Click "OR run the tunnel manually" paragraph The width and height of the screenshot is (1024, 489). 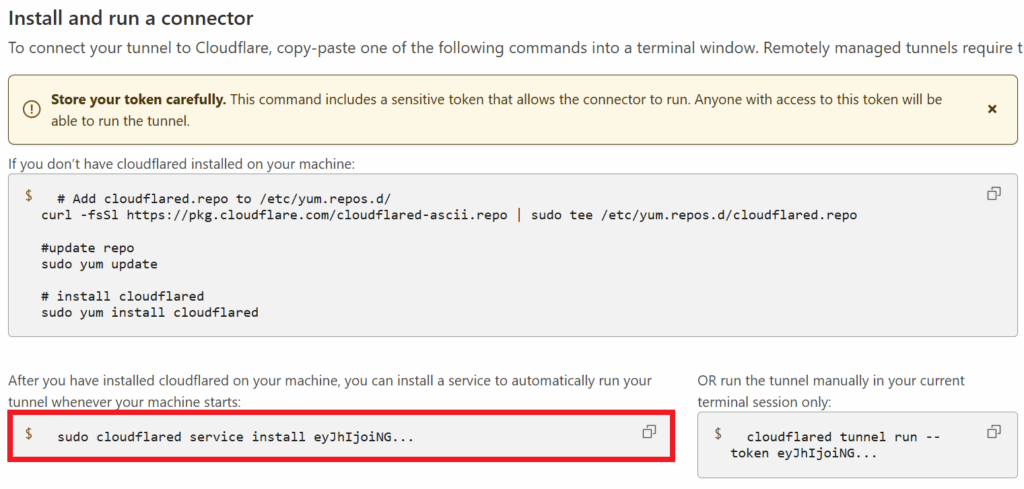(831, 392)
